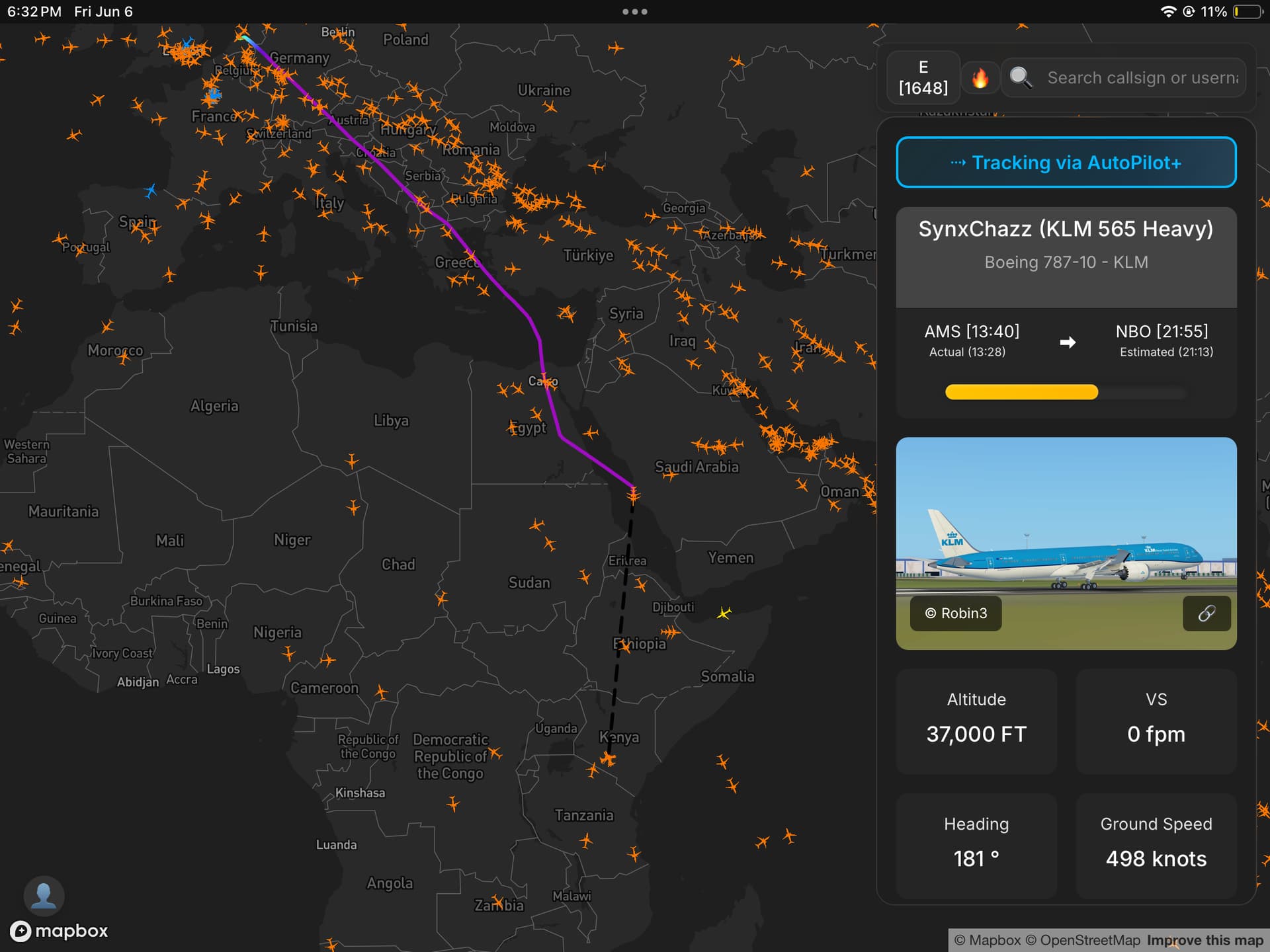Click the Altitude 37,000 FT card
The width and height of the screenshot is (1270, 952).
976,721
